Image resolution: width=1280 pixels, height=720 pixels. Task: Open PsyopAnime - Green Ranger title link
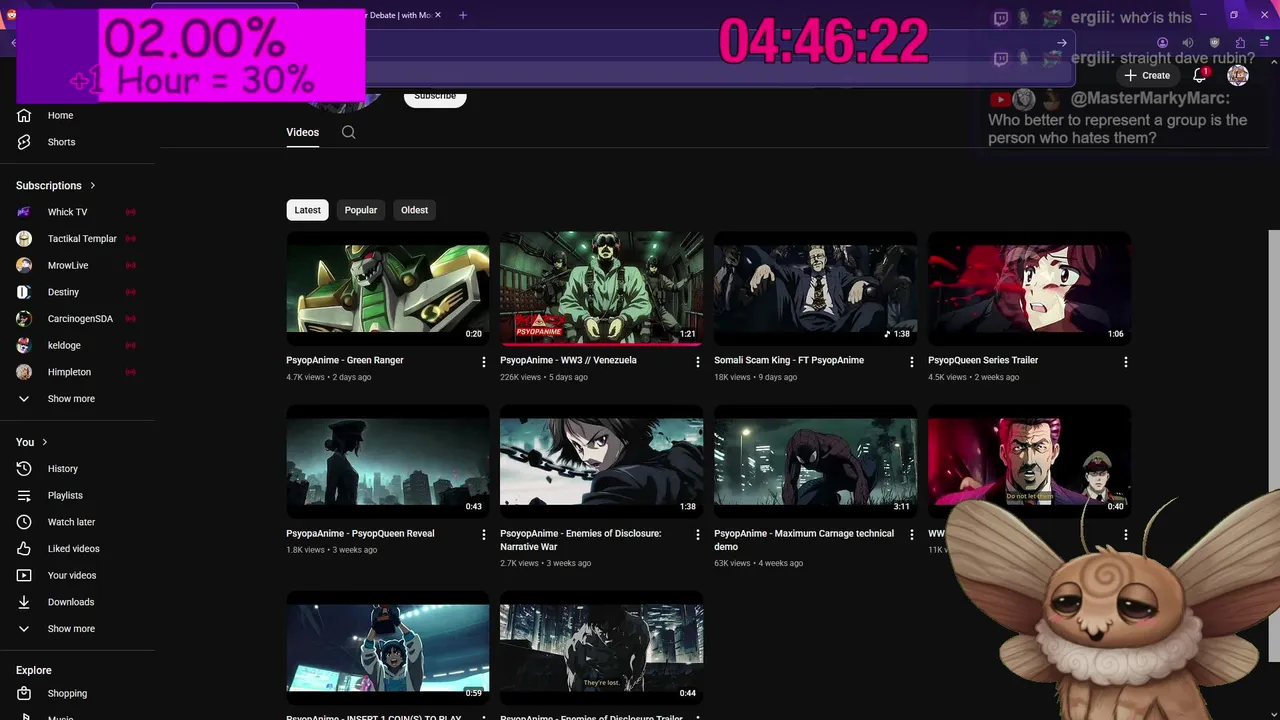[x=345, y=360]
